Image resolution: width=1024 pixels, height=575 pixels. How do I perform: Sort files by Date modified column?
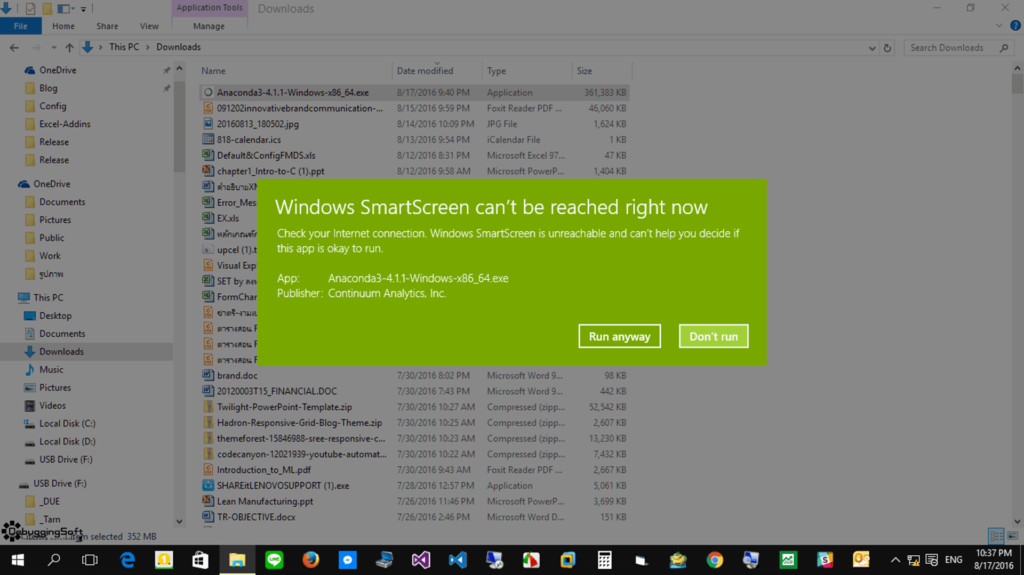424,71
